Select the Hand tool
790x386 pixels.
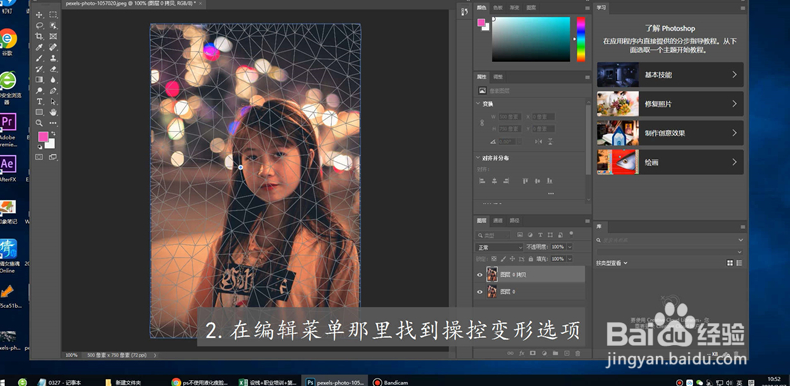click(53, 112)
